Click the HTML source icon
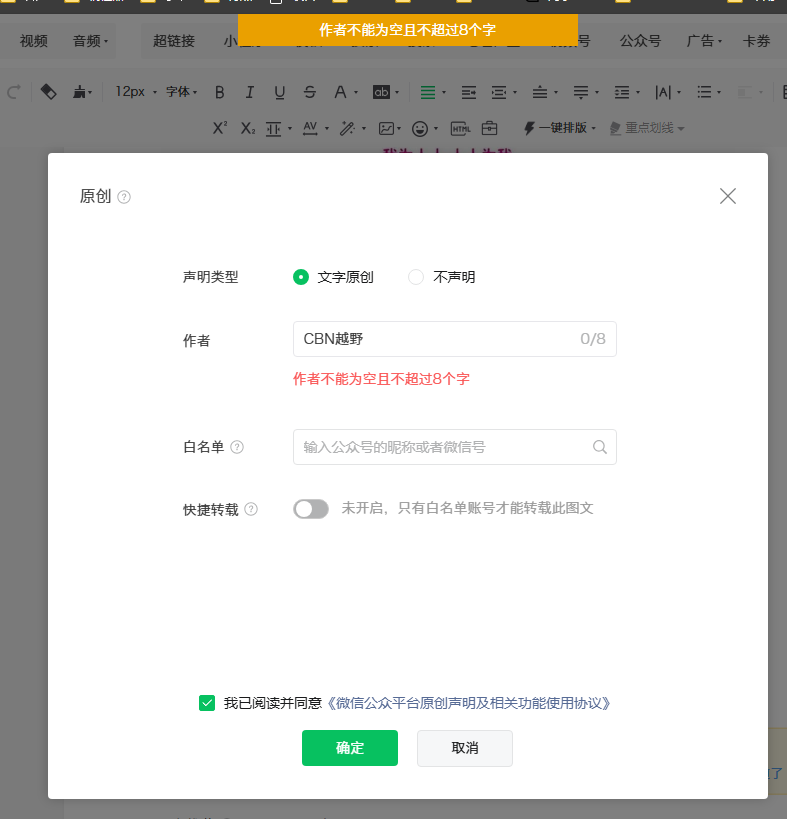 (460, 128)
